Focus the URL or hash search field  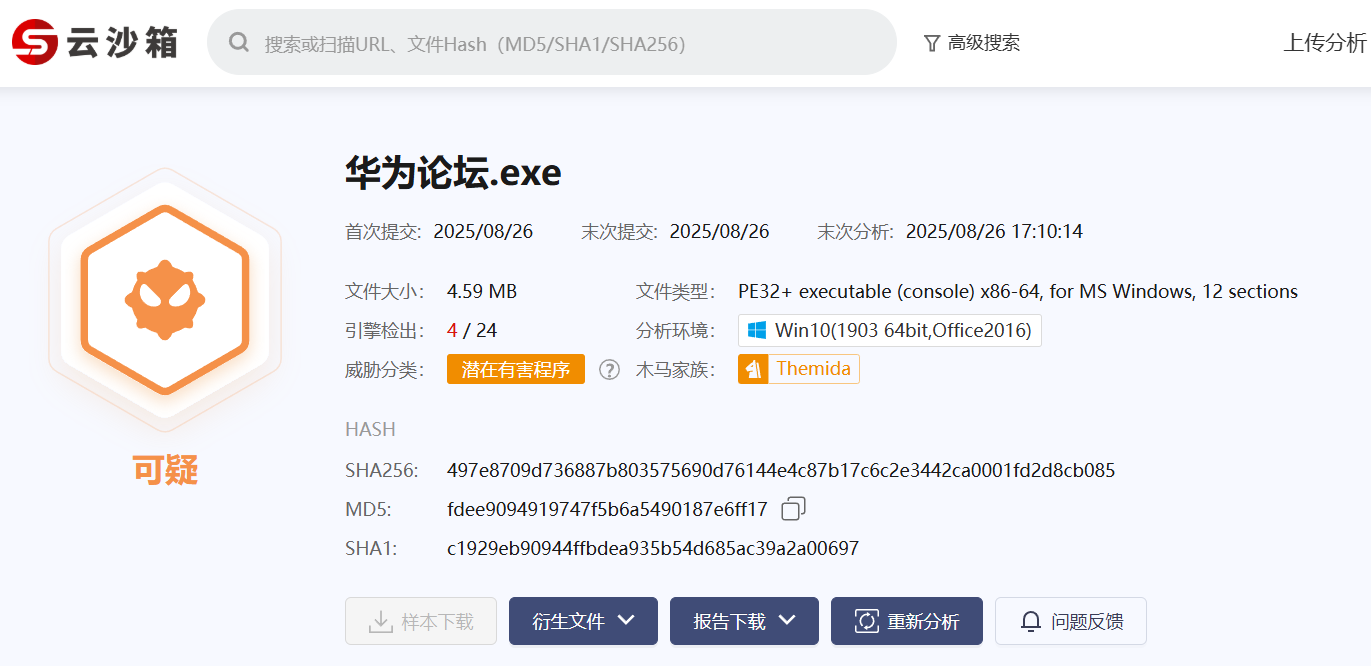click(552, 42)
